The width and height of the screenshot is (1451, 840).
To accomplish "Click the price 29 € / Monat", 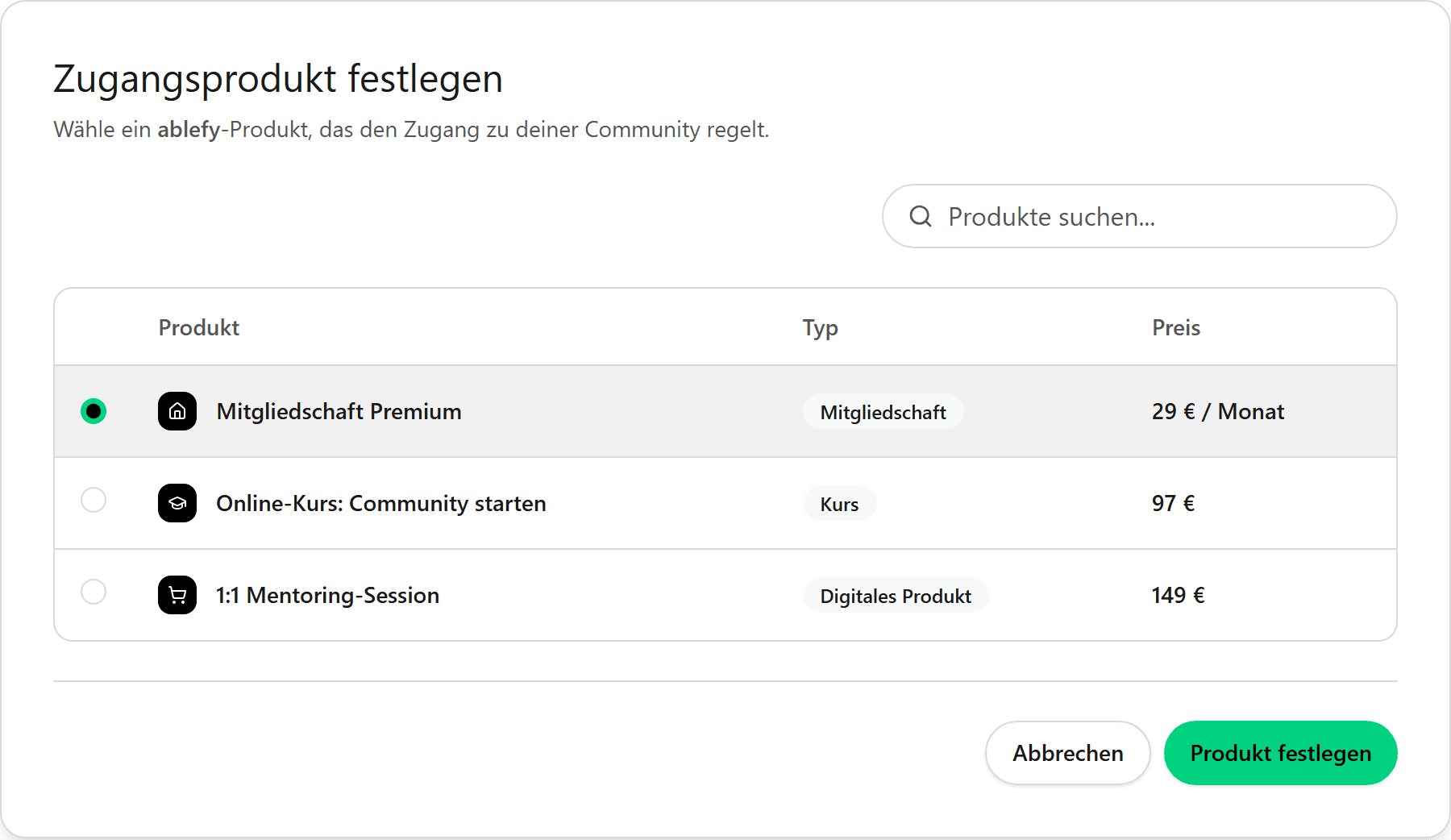I will 1218,411.
